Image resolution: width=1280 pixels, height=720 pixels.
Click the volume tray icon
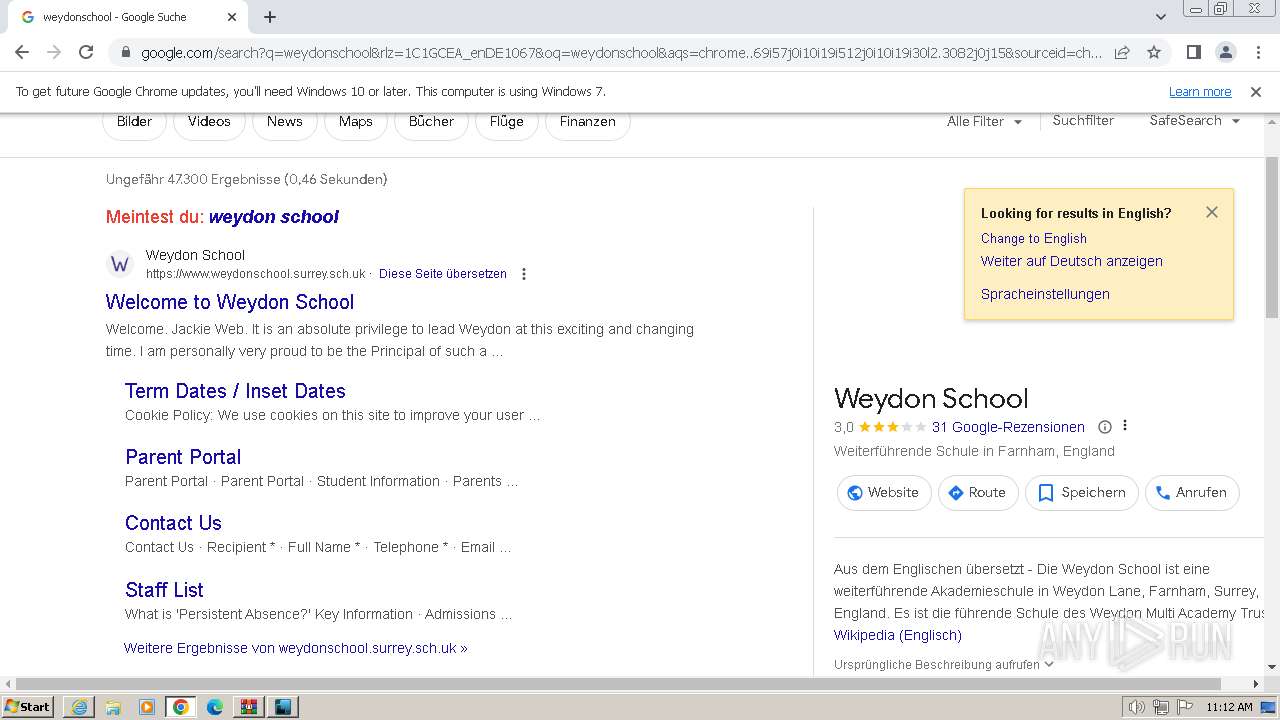pyautogui.click(x=1137, y=707)
